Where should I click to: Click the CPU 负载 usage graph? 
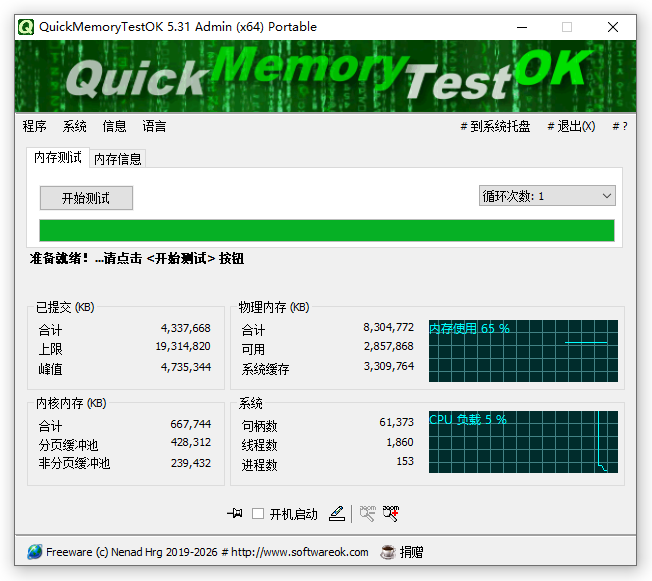pos(523,441)
